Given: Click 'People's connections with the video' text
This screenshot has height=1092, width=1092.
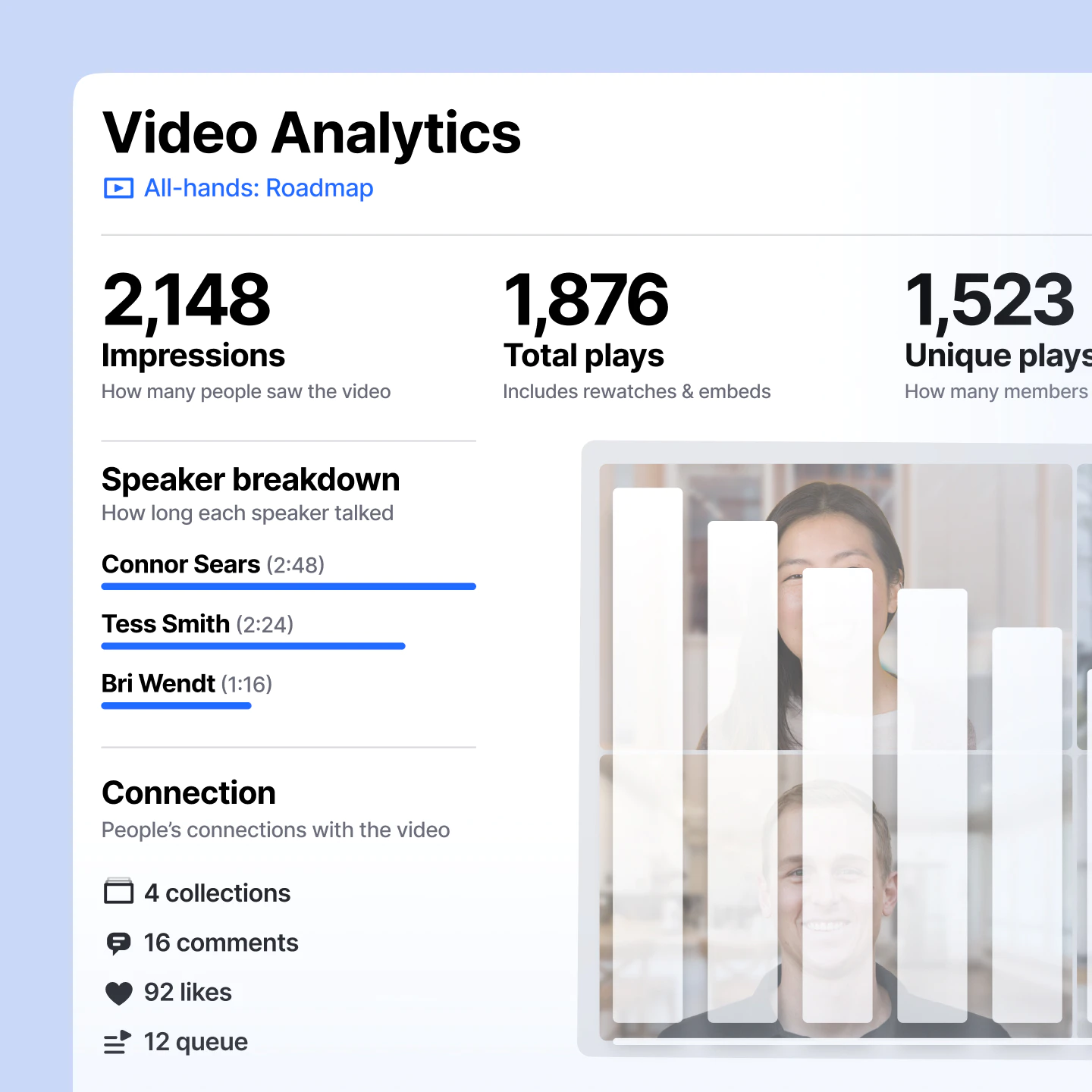Looking at the screenshot, I should pyautogui.click(x=276, y=830).
